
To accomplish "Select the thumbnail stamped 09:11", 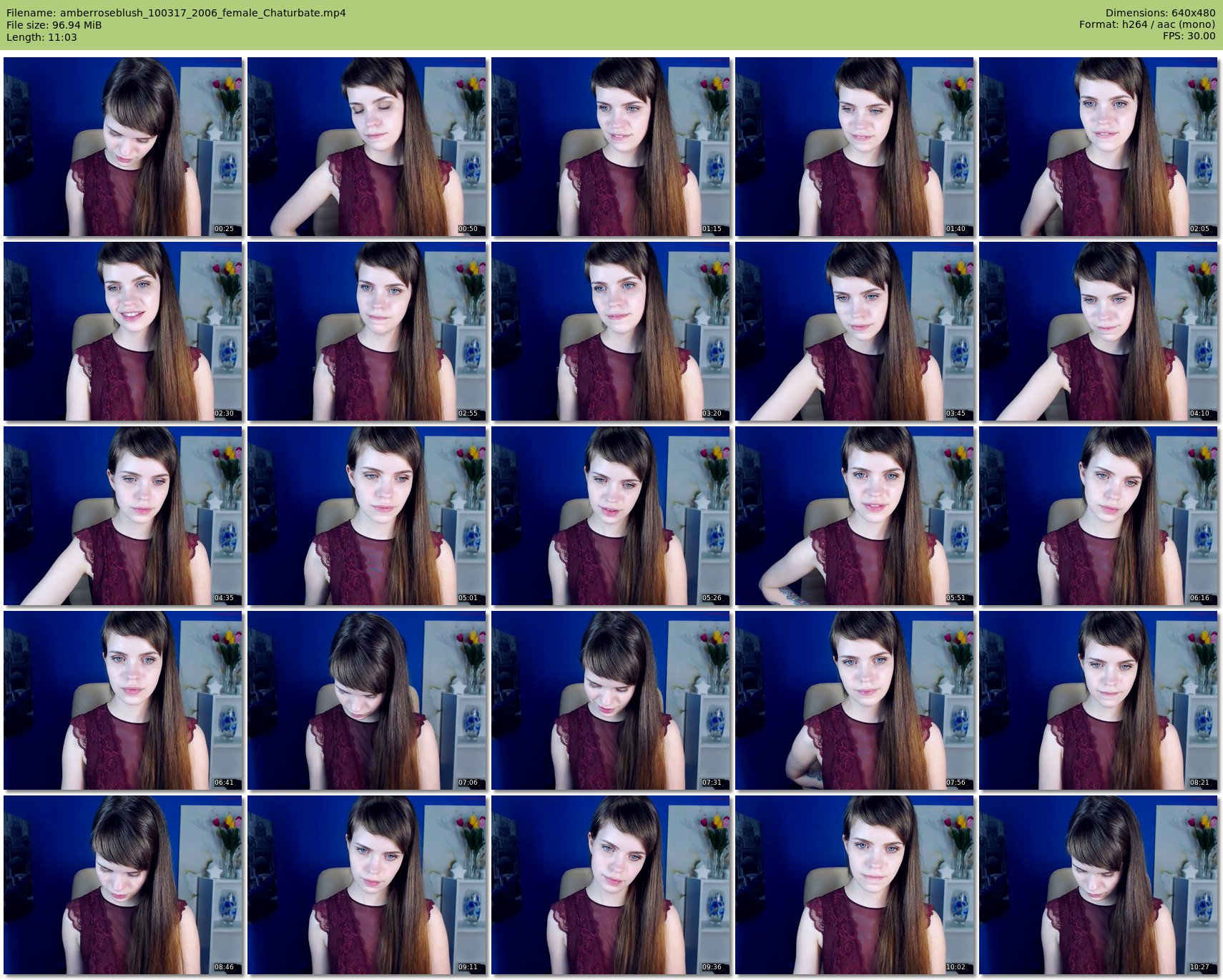I will click(x=367, y=885).
